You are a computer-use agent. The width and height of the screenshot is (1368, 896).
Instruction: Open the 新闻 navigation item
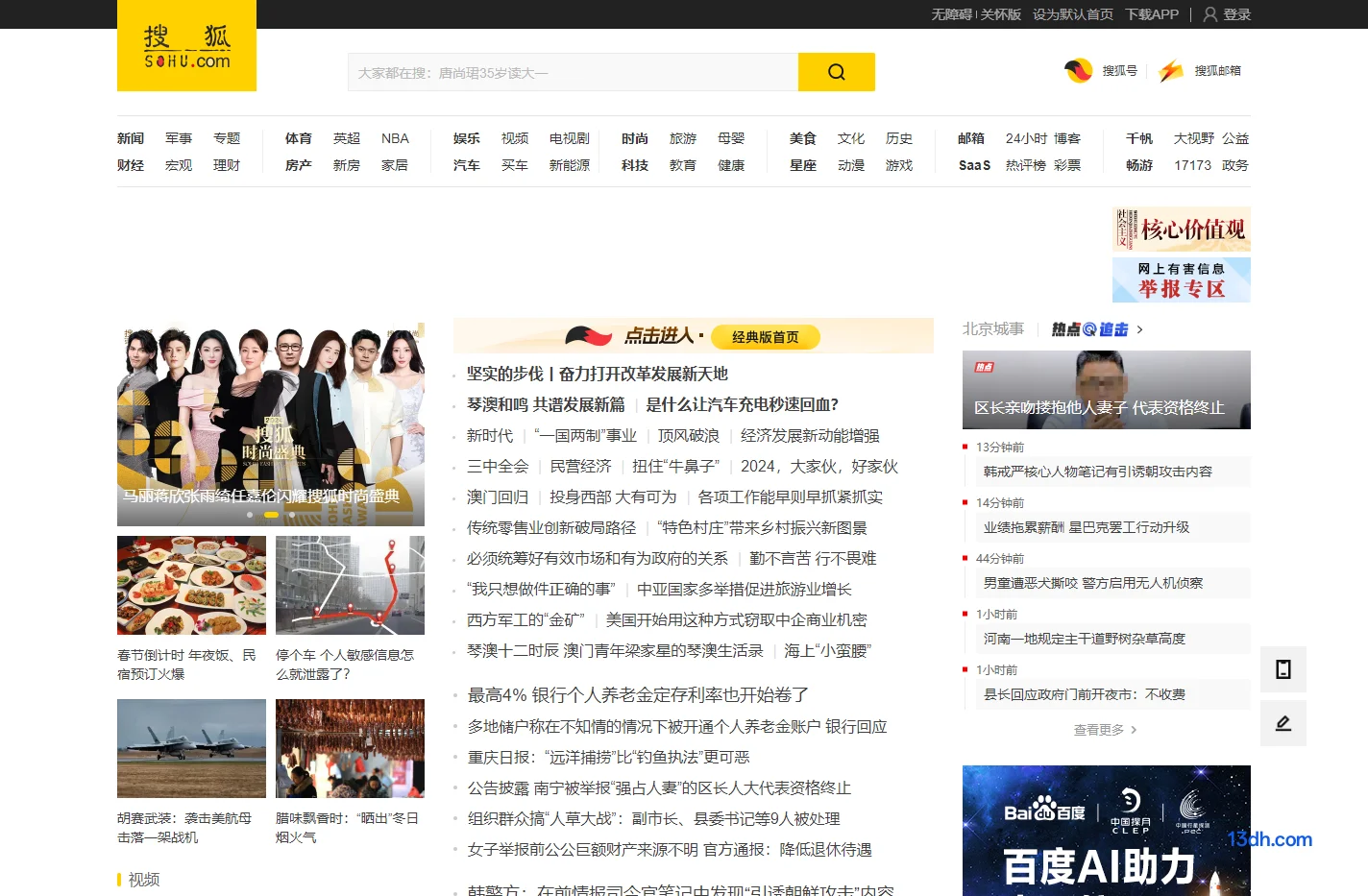tap(131, 138)
